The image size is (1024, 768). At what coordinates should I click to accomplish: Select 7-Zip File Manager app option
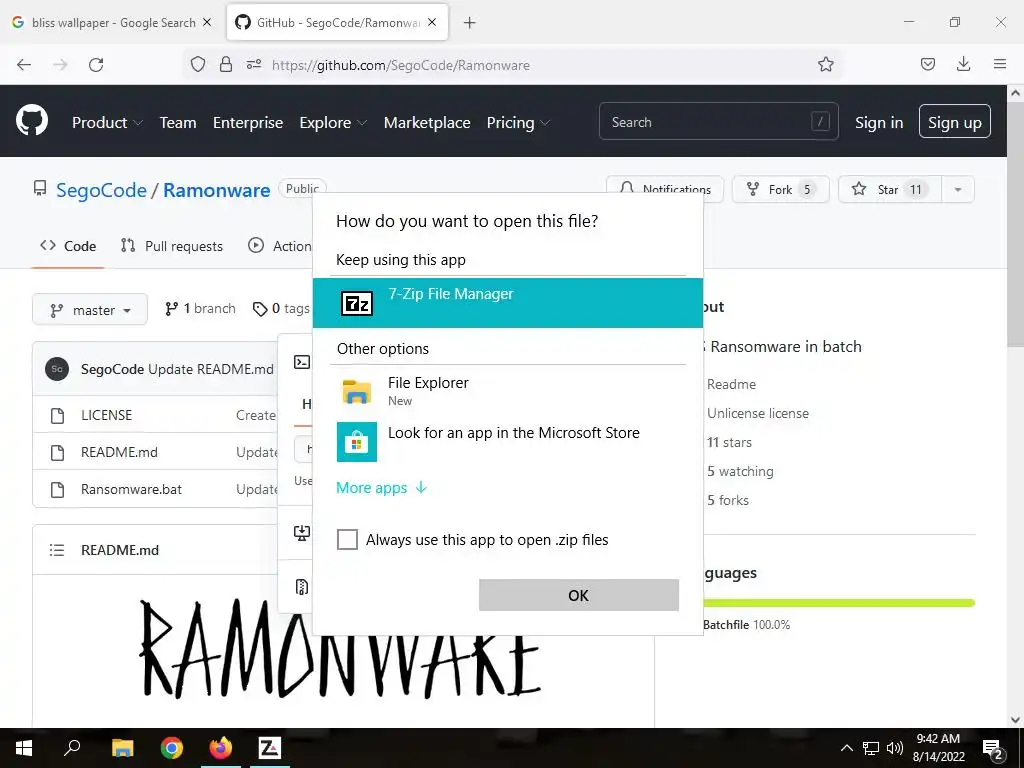click(x=507, y=302)
